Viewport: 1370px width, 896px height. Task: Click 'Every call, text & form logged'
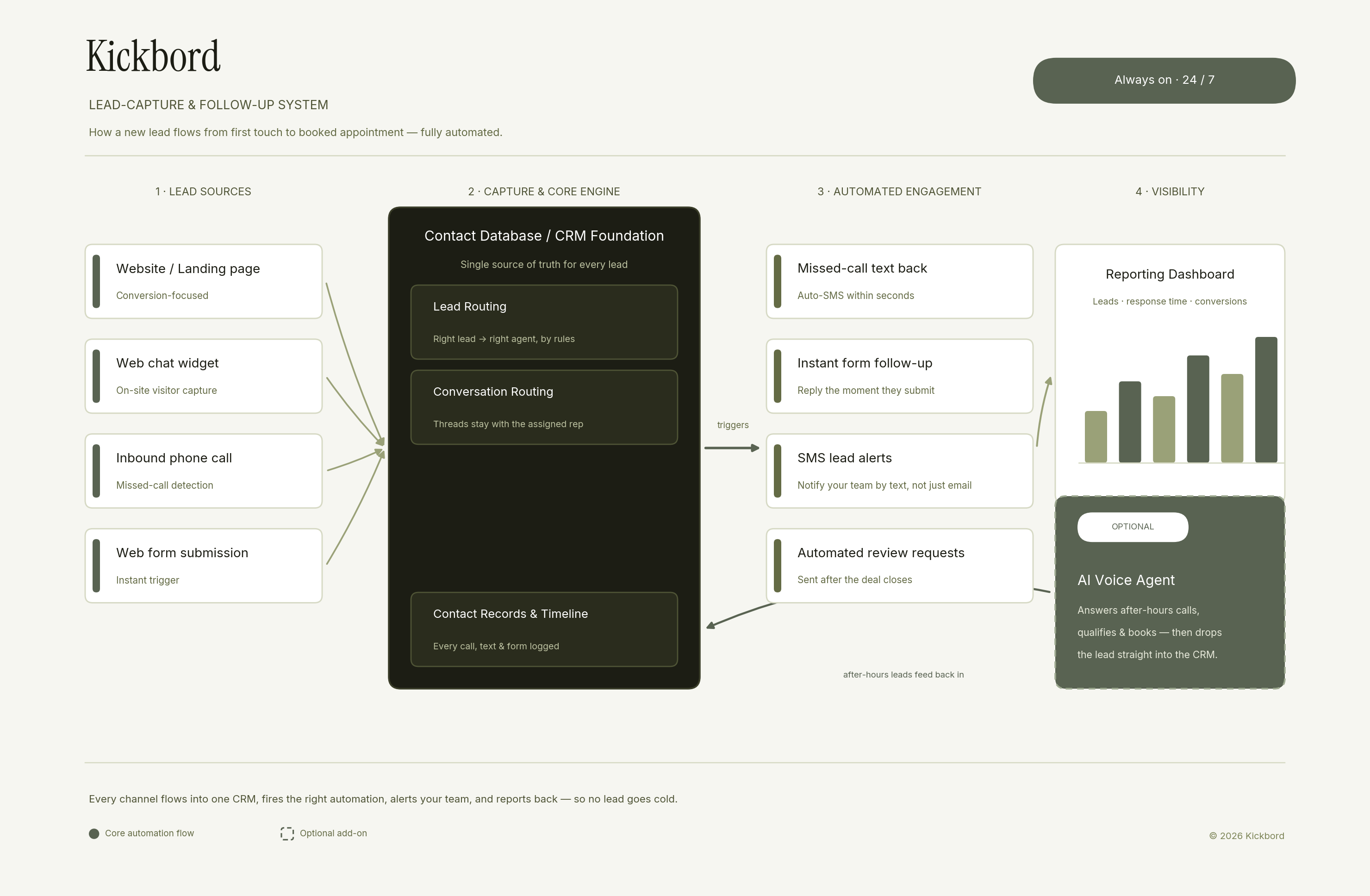click(496, 646)
